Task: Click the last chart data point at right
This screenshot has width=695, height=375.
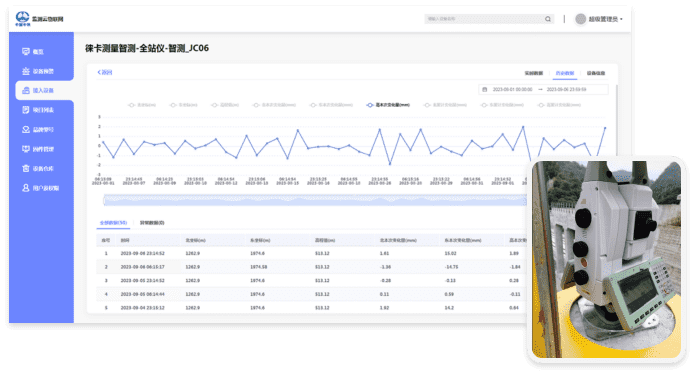Action: coord(605,128)
